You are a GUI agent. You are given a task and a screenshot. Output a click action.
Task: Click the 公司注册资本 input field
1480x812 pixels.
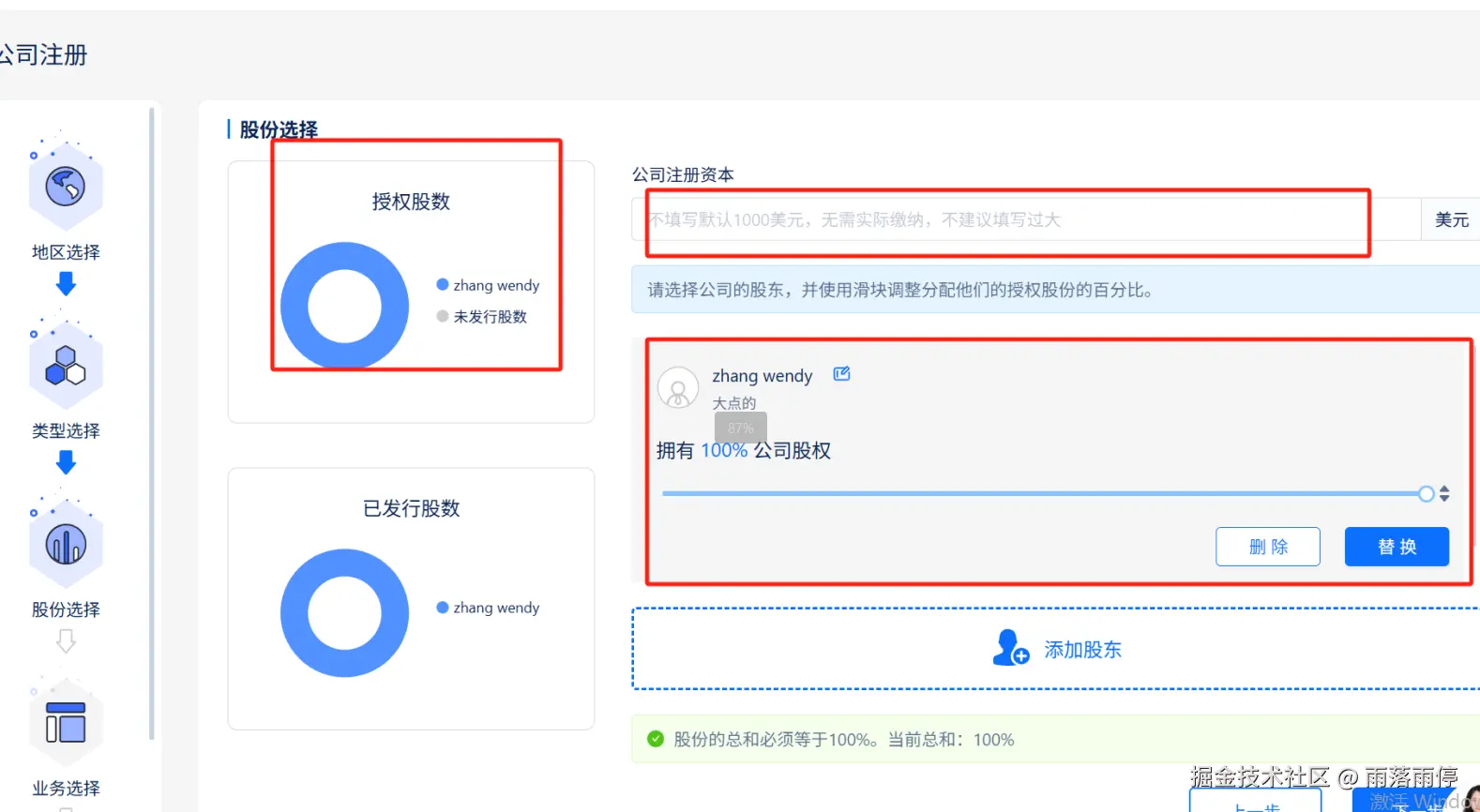(1026, 219)
